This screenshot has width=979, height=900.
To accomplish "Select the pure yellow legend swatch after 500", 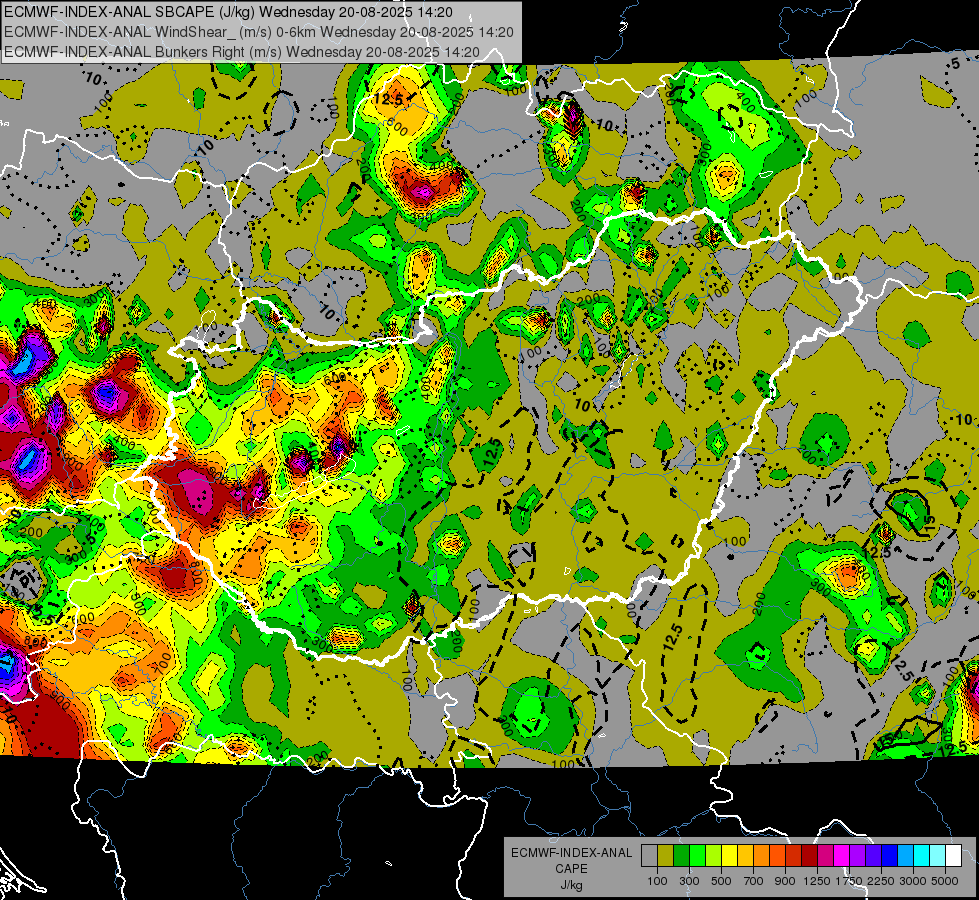I will pyautogui.click(x=729, y=856).
